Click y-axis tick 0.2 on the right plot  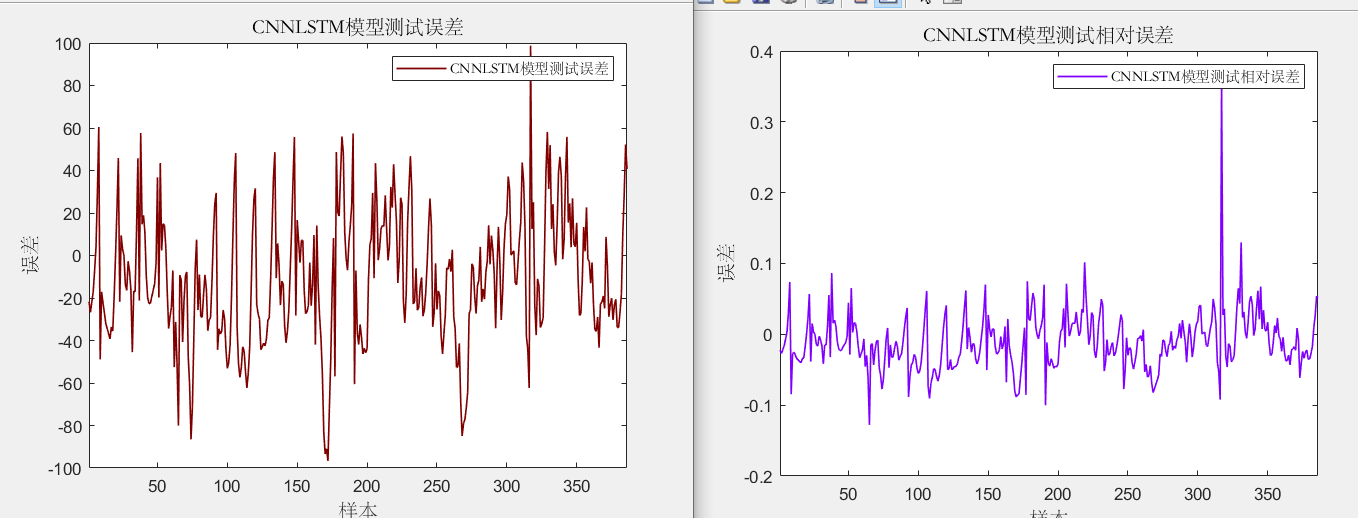point(762,193)
